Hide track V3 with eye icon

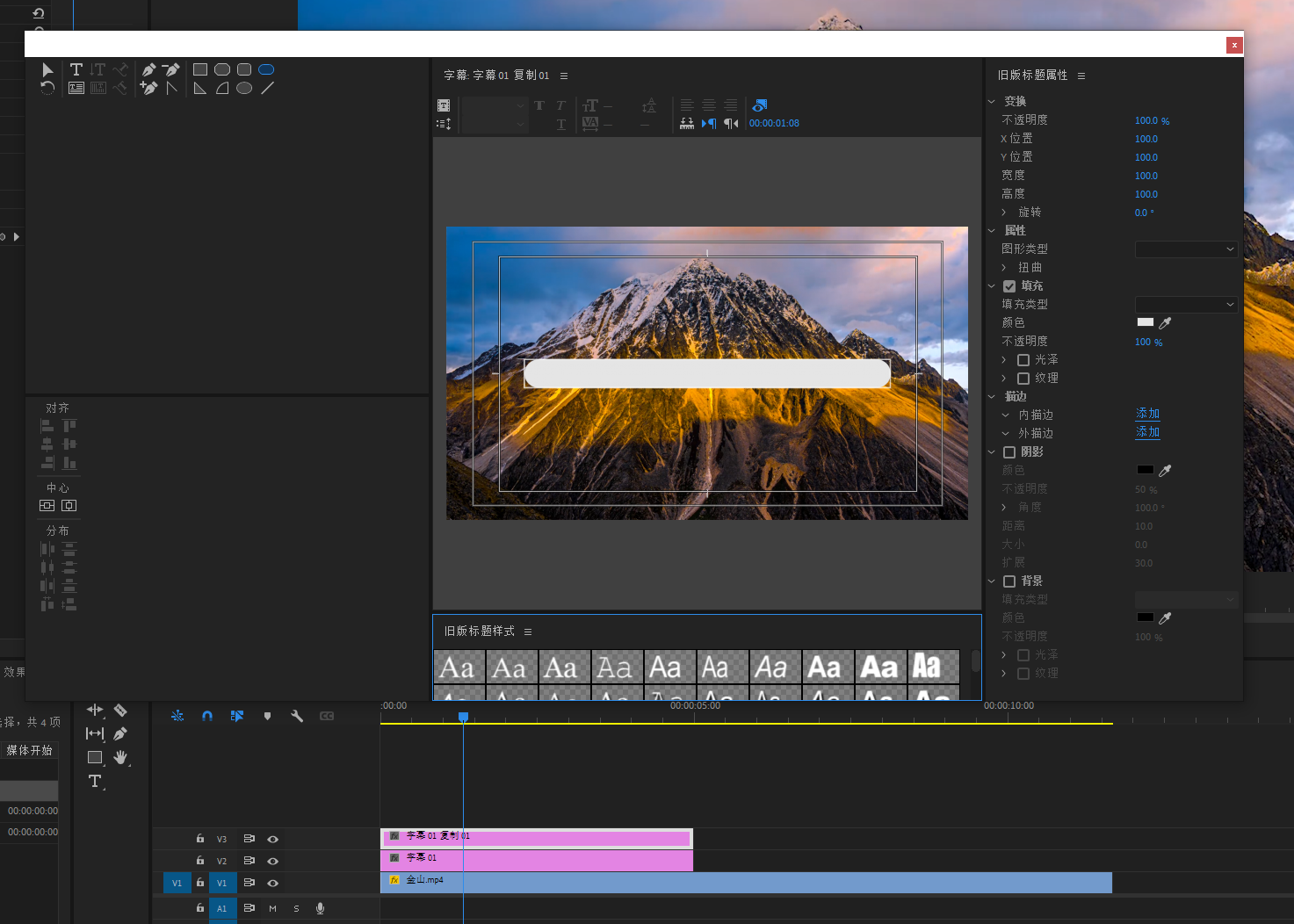[272, 839]
